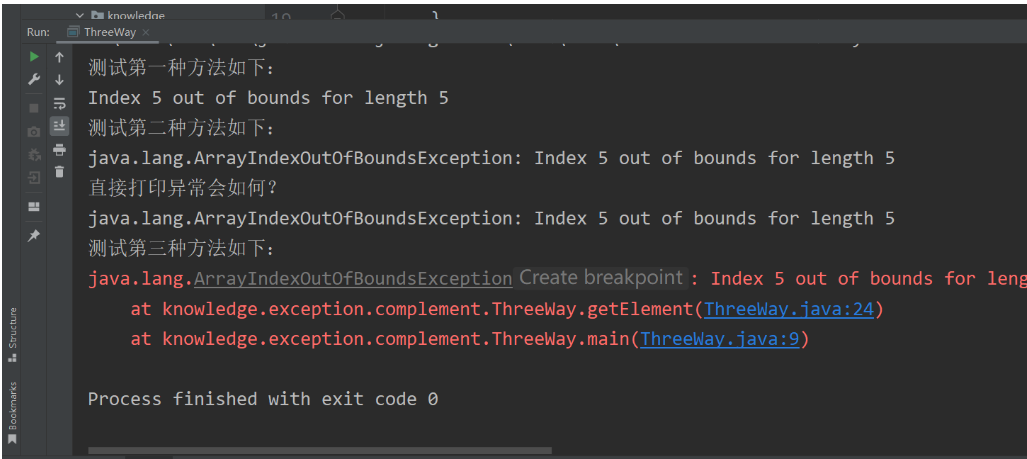Screen dimensions: 1027x459
Task: Toggle Soft-Wrap in console output
Action: (60, 103)
